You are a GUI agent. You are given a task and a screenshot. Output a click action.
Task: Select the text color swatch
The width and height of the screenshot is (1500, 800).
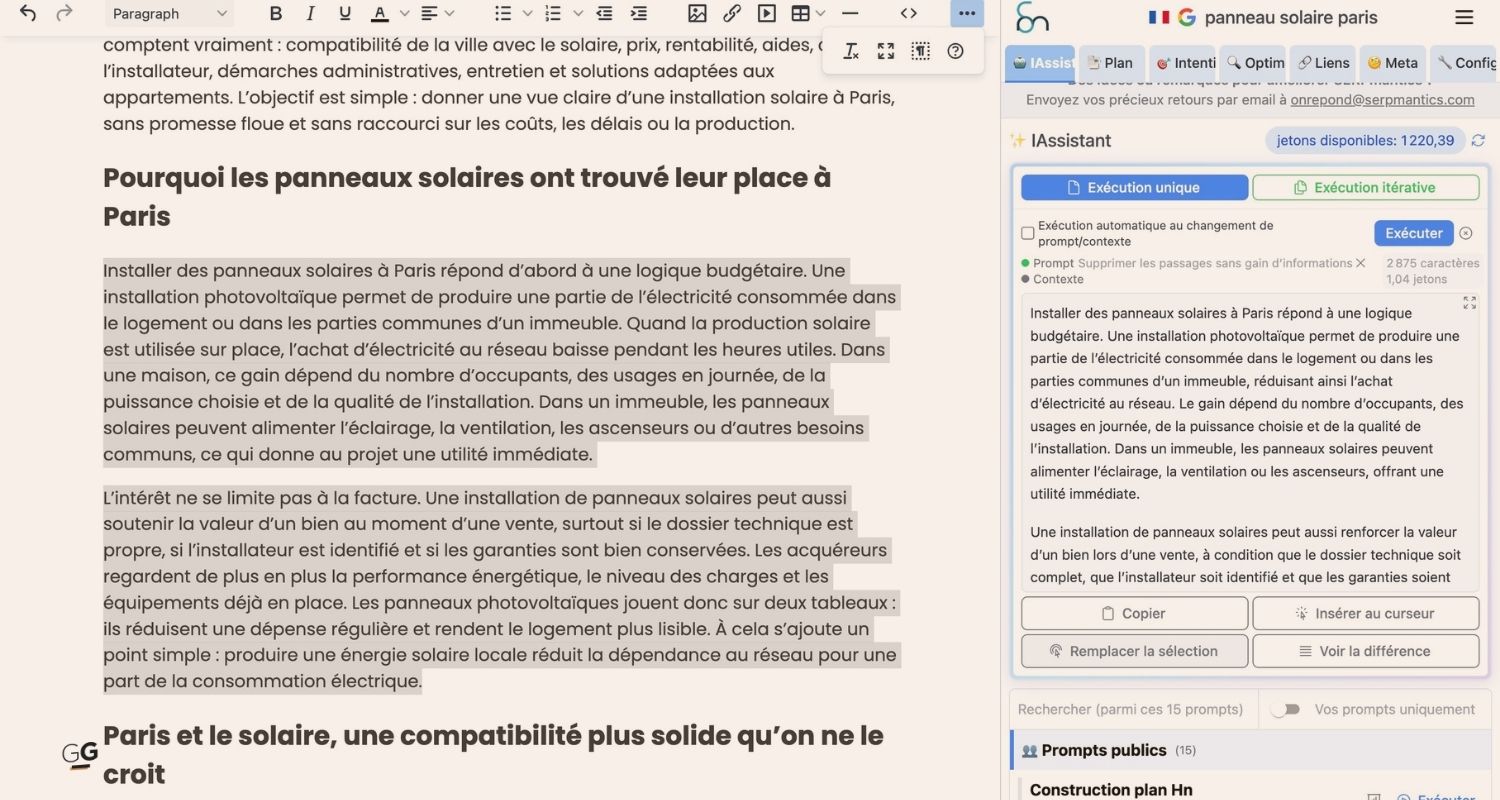click(x=381, y=14)
